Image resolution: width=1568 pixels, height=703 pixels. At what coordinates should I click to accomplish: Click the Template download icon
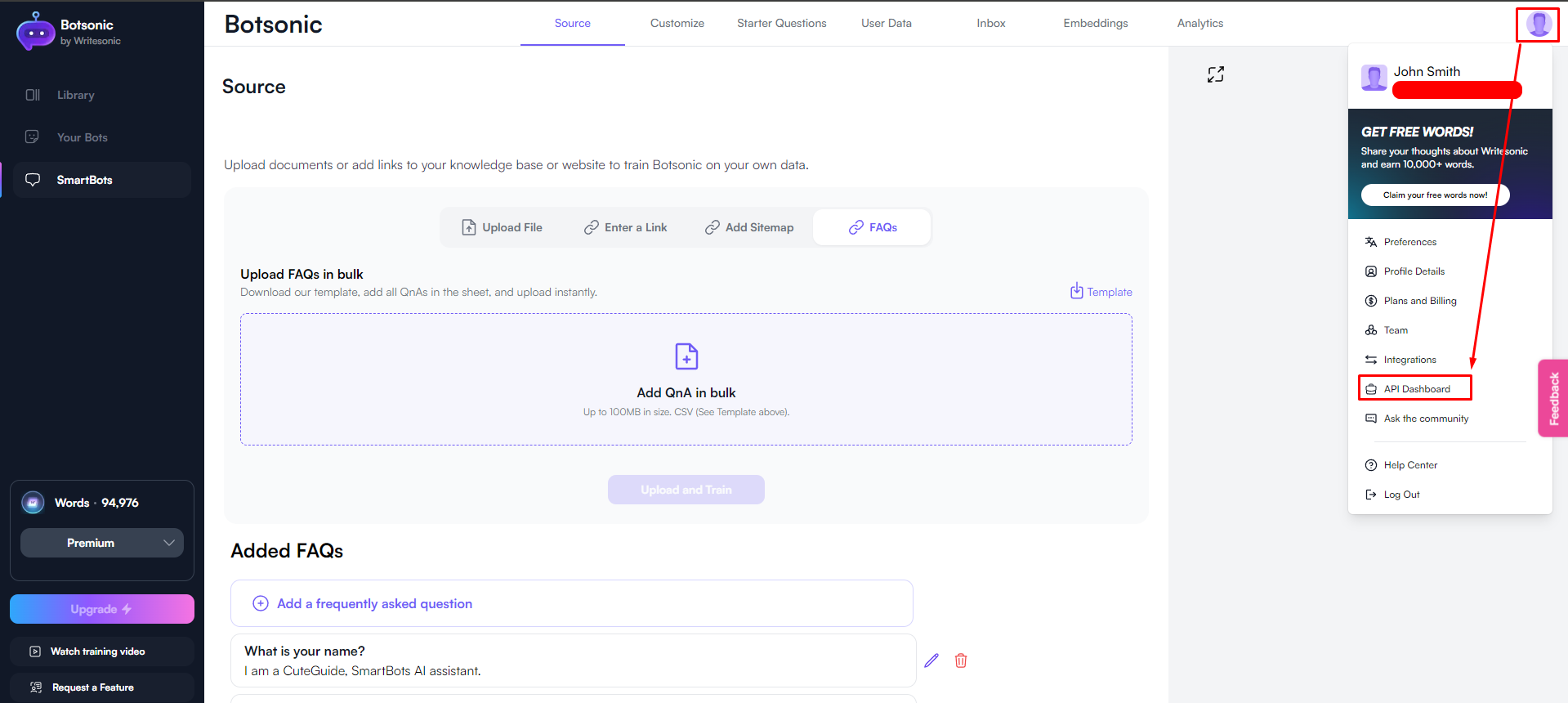pos(1077,291)
